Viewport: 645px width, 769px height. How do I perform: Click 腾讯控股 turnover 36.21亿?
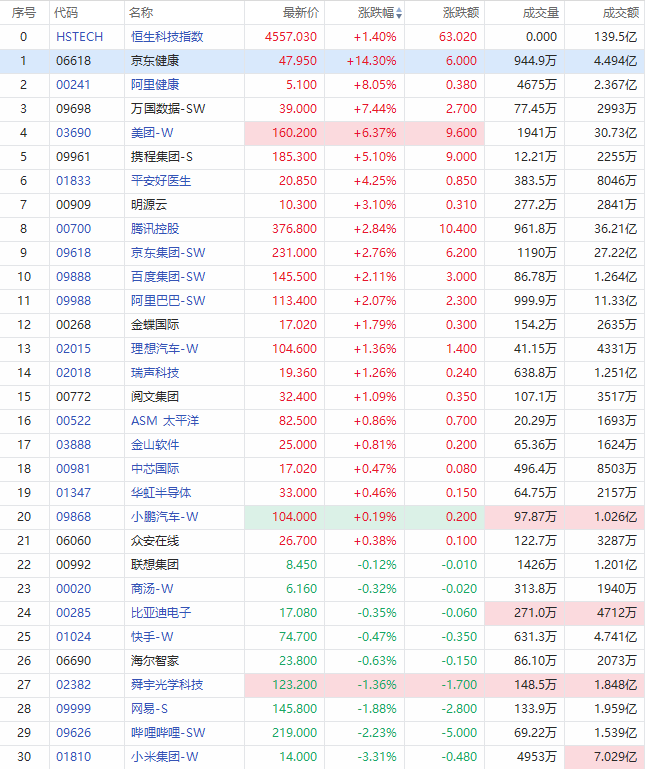tap(615, 229)
